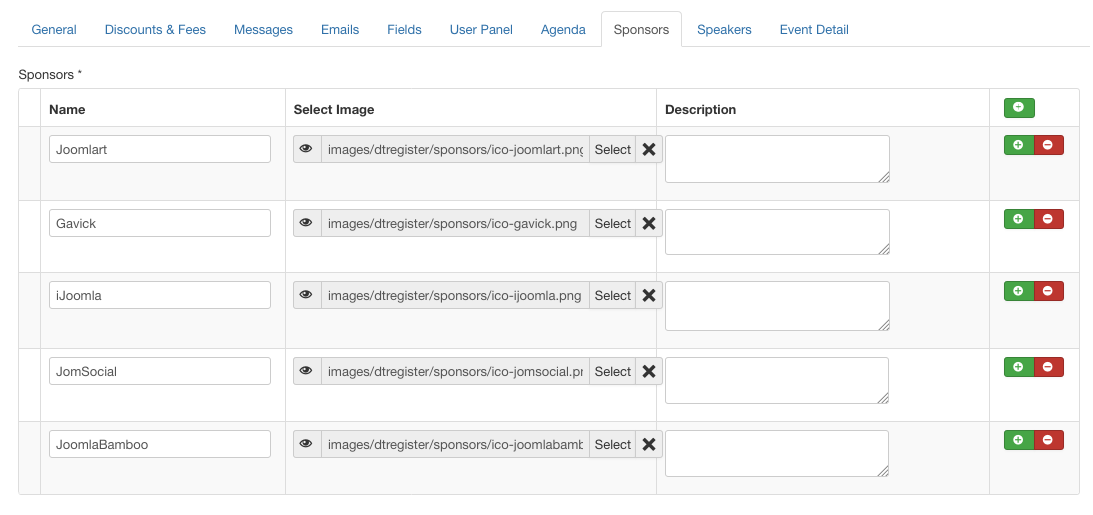Switch to the Fields tab
Viewport: 1093px width, 515px height.
point(404,29)
